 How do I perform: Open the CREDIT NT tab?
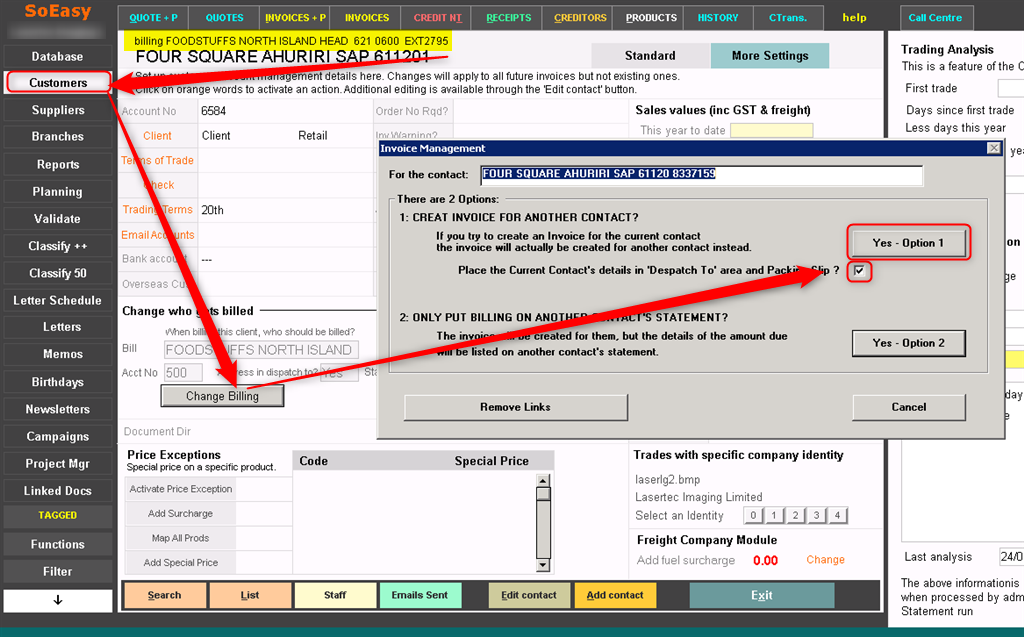tap(438, 18)
